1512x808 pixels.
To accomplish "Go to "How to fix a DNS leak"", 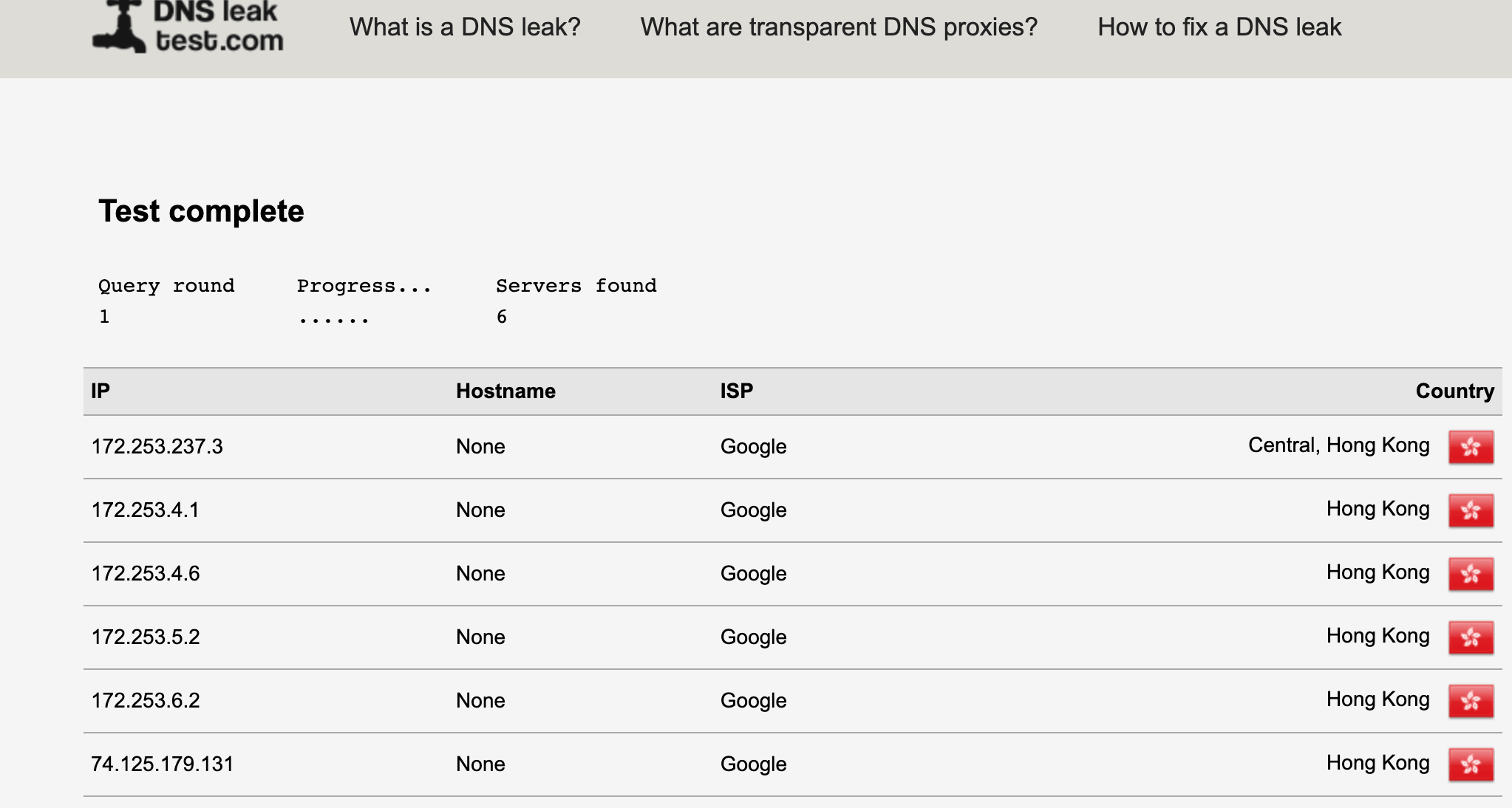I will tap(1219, 27).
